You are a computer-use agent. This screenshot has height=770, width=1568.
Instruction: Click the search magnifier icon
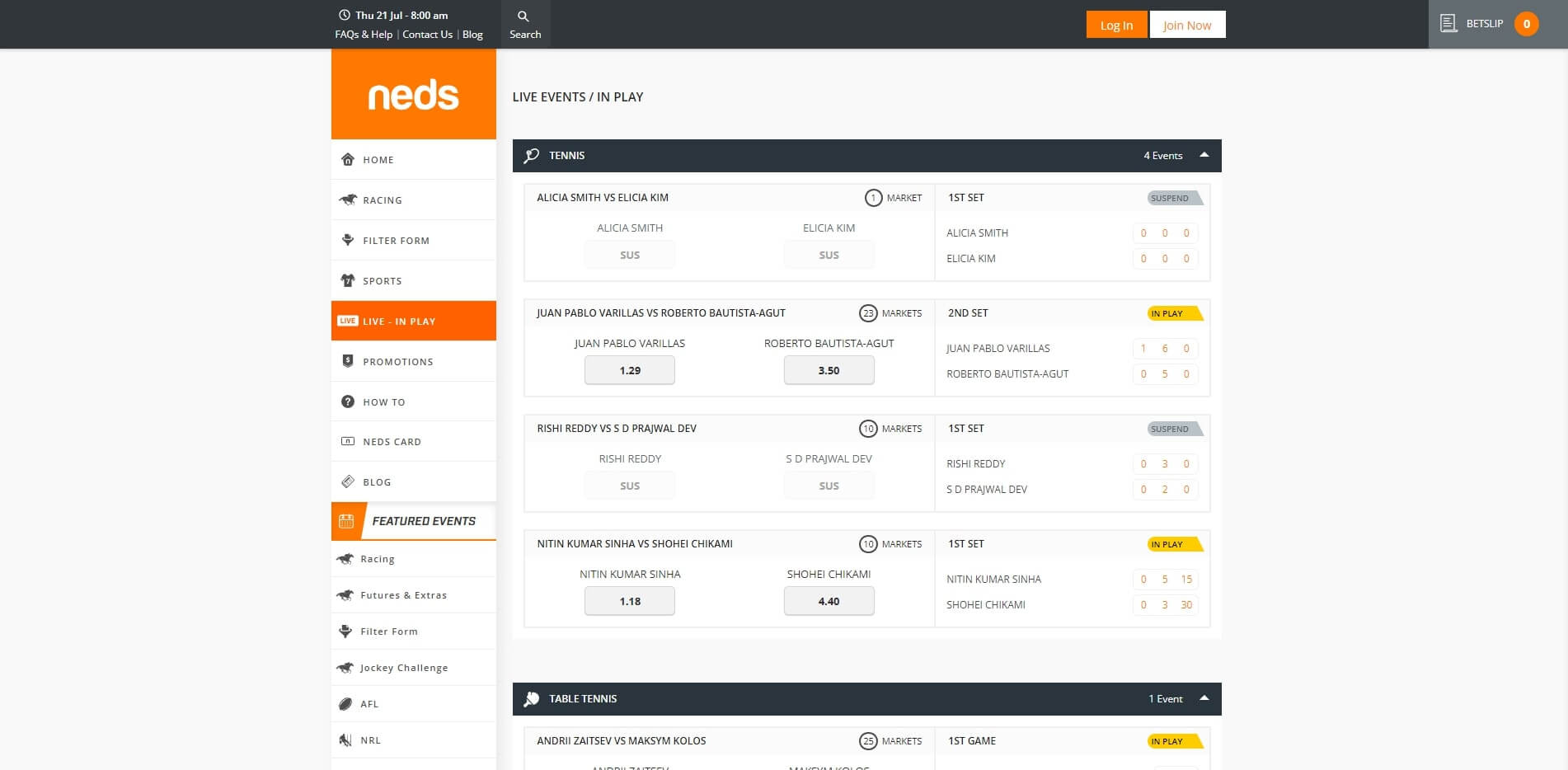click(523, 16)
